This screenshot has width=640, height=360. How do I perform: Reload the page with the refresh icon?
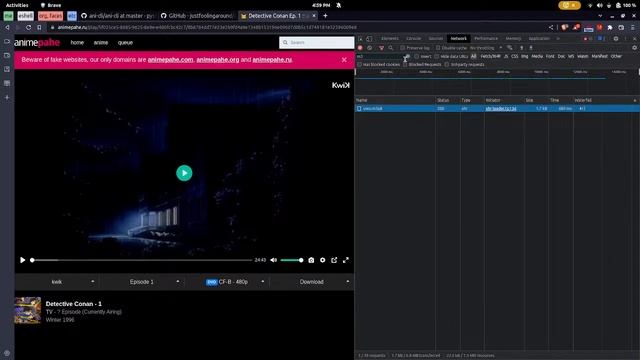(28, 27)
